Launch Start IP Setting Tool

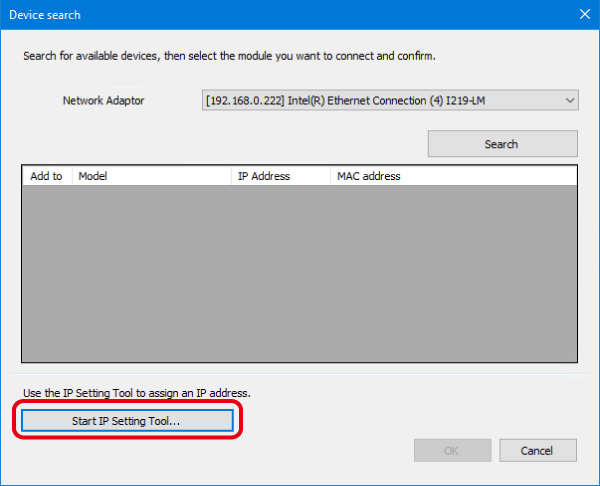[x=126, y=421]
